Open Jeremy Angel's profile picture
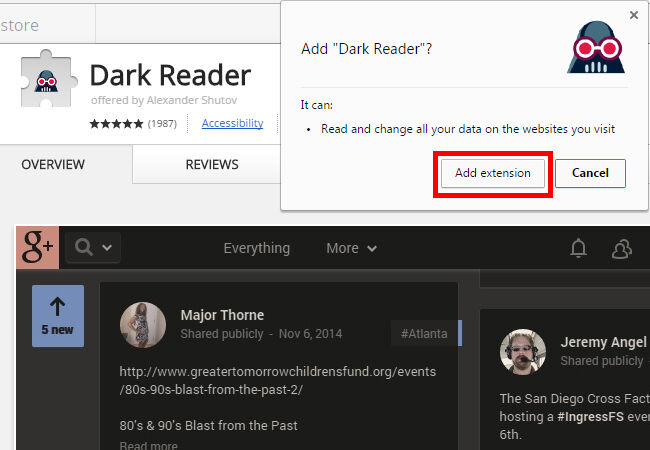This screenshot has width=650, height=450. click(x=523, y=352)
